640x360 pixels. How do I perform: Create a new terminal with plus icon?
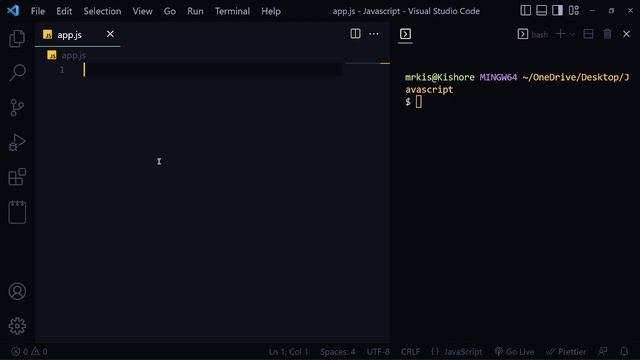tap(561, 34)
